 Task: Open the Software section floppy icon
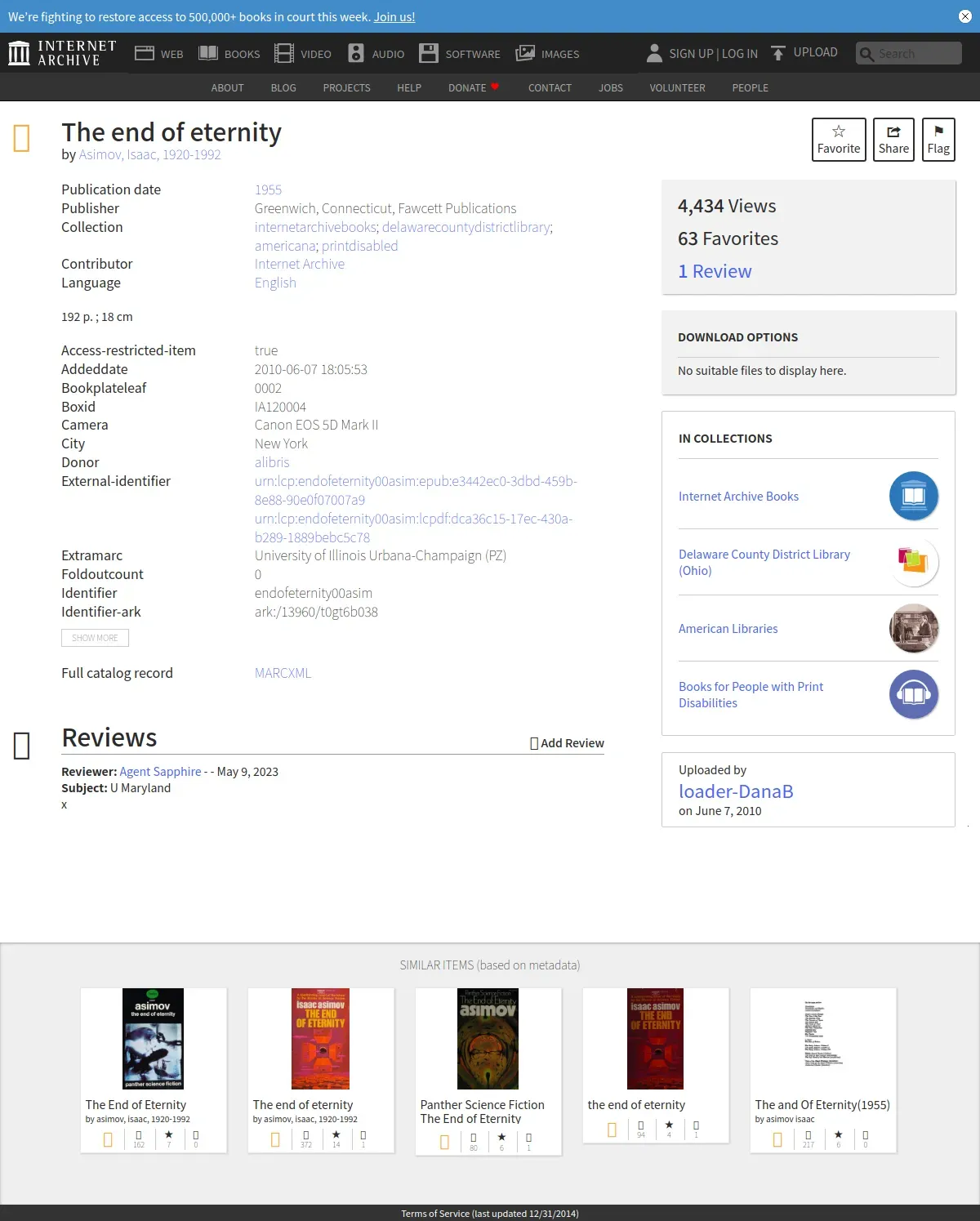[x=429, y=53]
